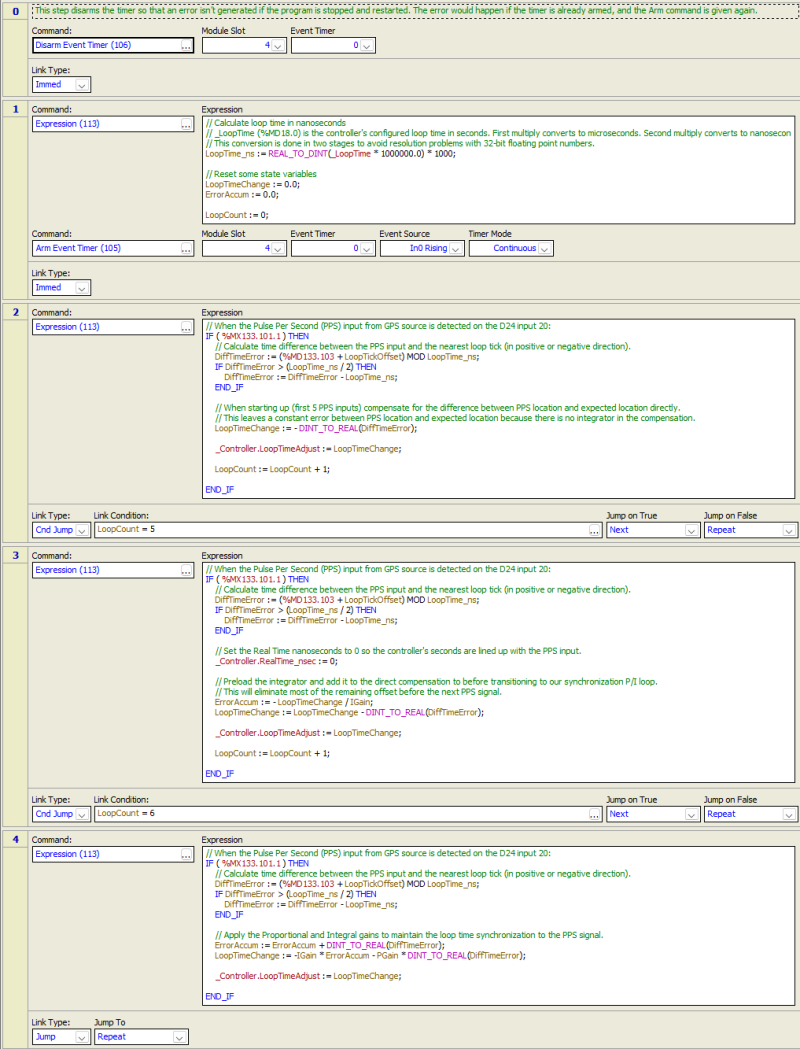800x1049 pixels.
Task: Click 'ErrorAccum := - LoopTimeChange / IGain;' line
Action: pos(294,702)
